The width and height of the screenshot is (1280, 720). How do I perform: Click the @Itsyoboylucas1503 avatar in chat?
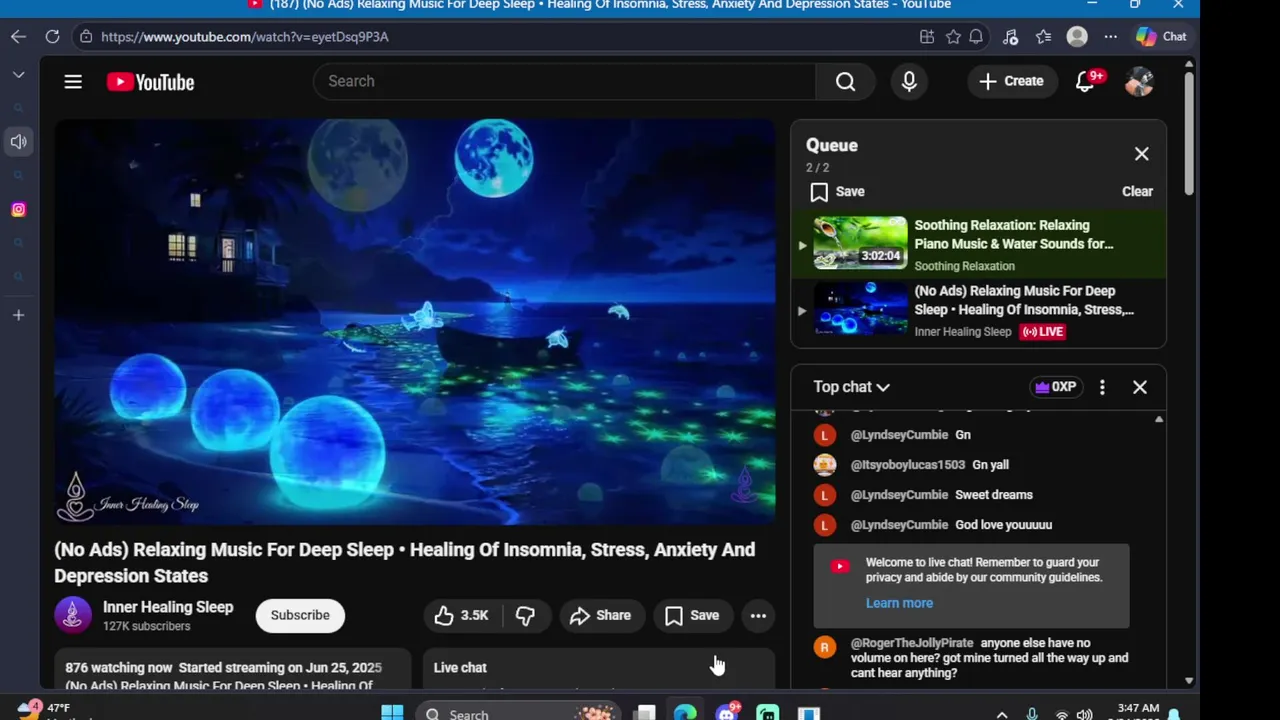[x=824, y=465]
